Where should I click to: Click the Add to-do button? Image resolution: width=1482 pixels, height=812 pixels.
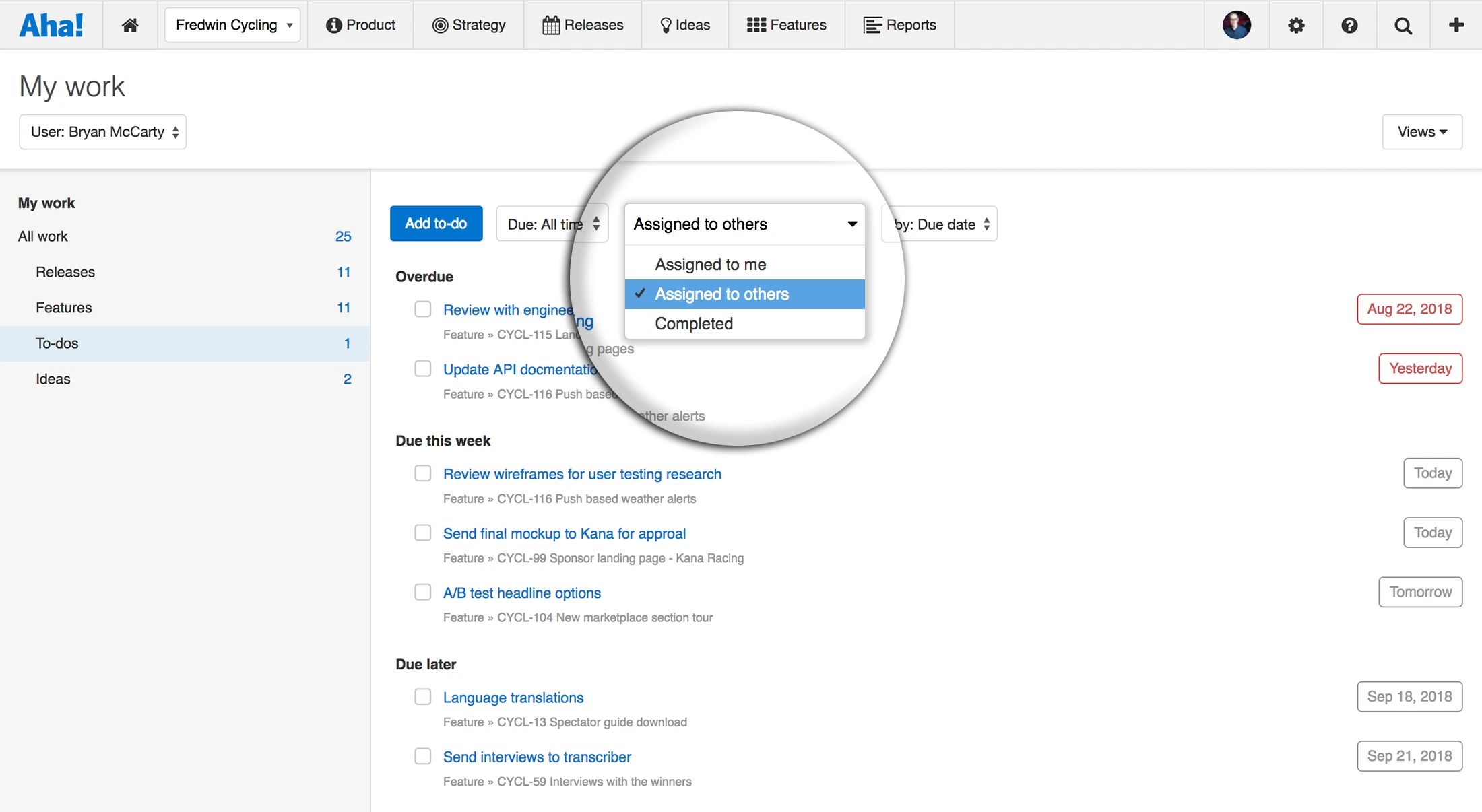click(x=436, y=224)
